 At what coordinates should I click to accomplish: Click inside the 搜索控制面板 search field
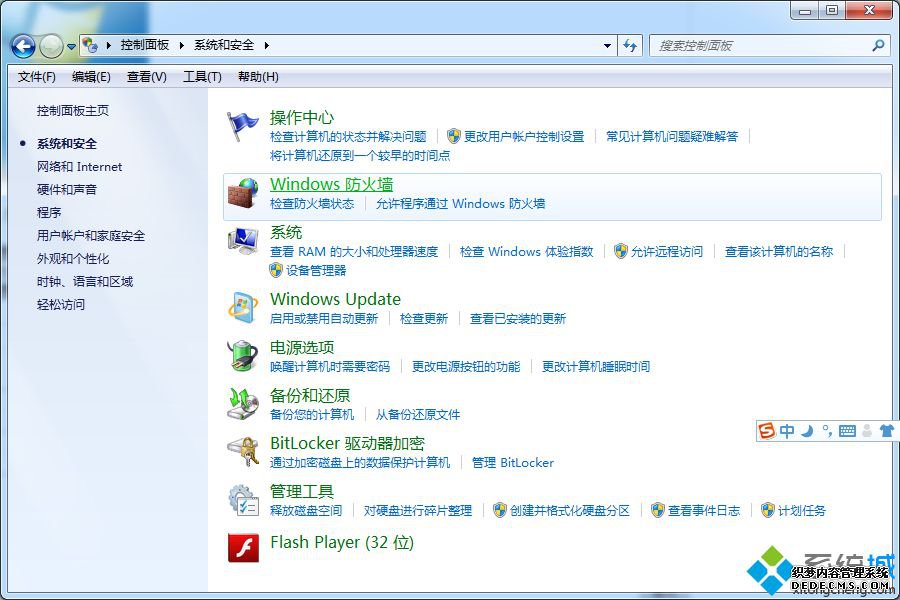(x=761, y=45)
